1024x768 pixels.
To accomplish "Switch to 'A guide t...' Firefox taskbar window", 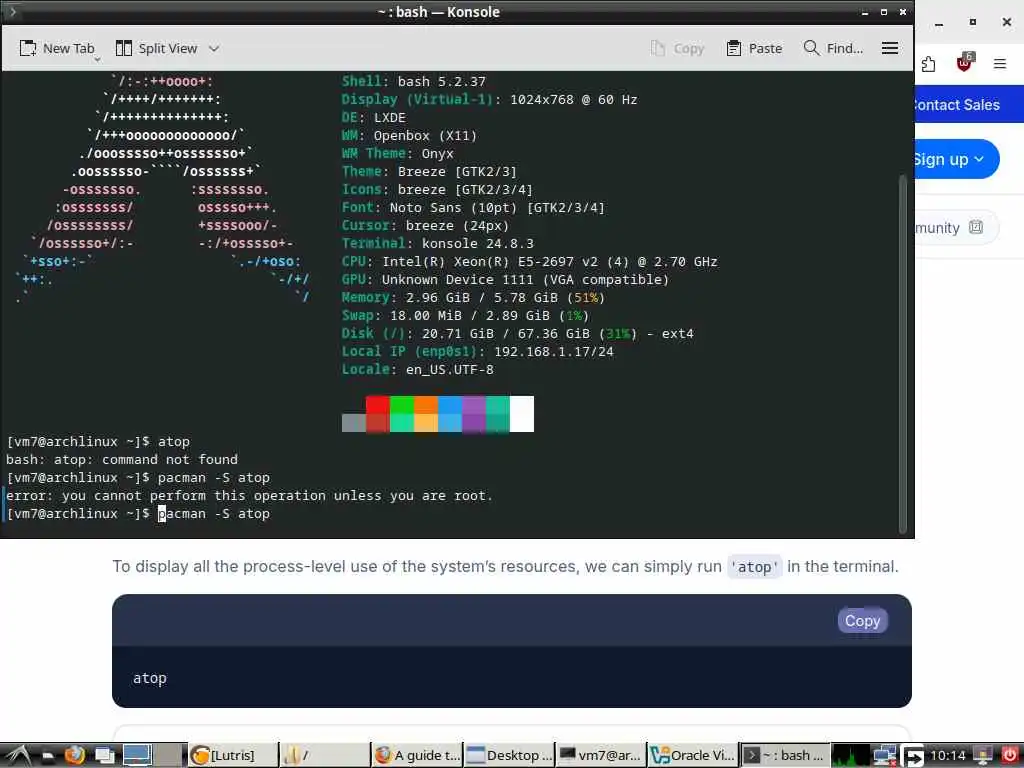I will click(x=417, y=756).
